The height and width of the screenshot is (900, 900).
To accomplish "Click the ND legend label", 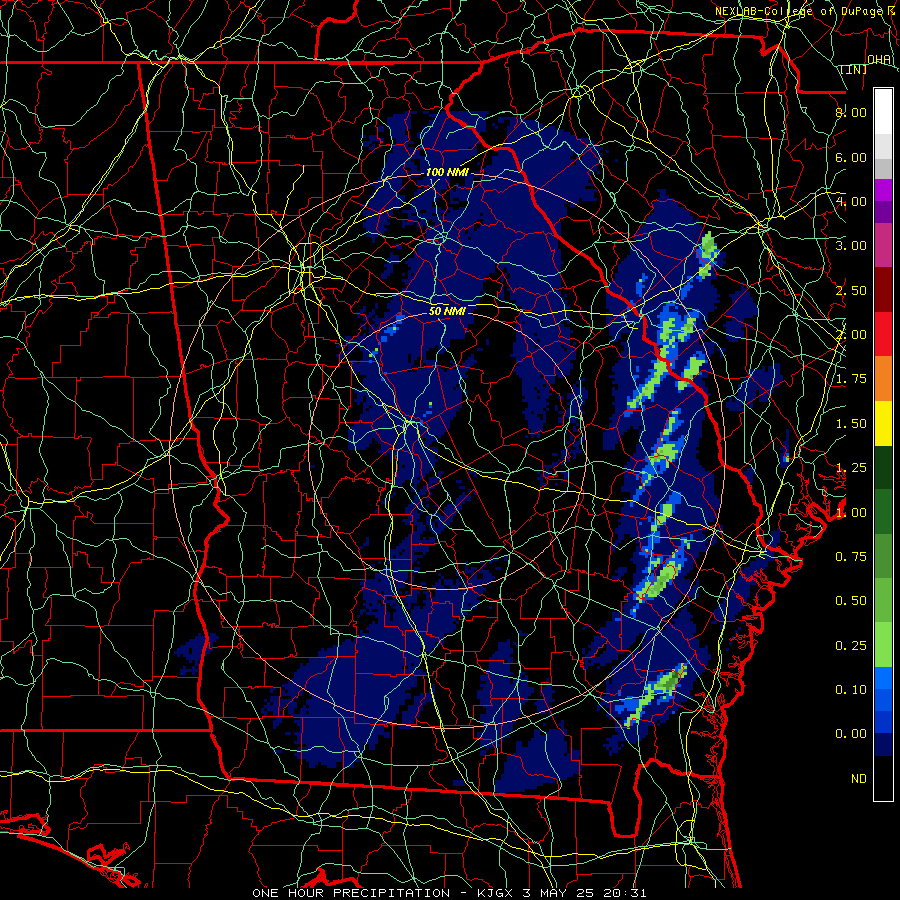I will click(x=859, y=779).
